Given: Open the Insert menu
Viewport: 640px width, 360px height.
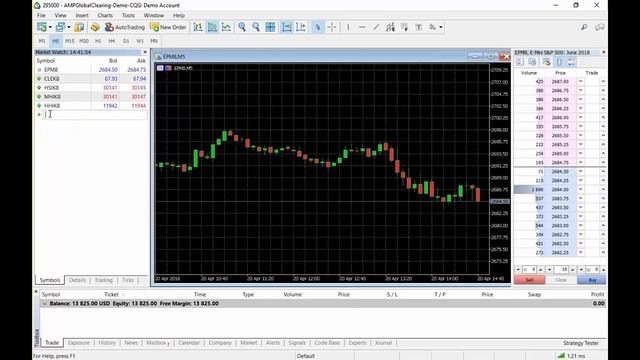Looking at the screenshot, I should click(x=82, y=15).
